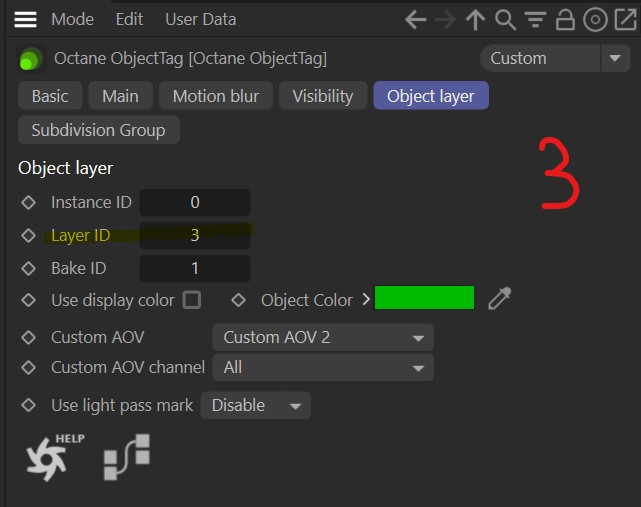Open the hamburger menu in Attribute Manager

[x=25, y=20]
